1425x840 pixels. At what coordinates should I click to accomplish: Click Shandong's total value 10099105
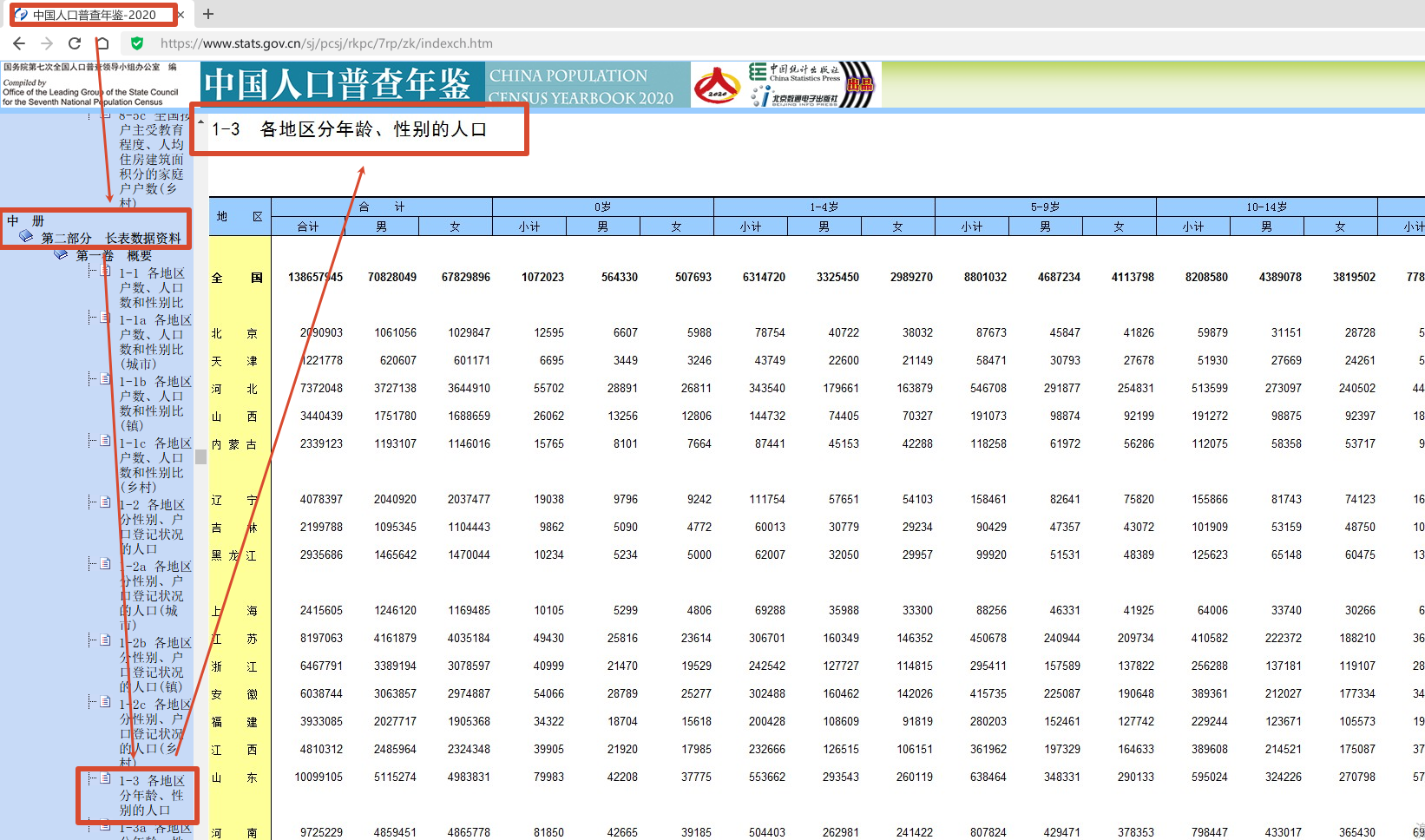[318, 778]
